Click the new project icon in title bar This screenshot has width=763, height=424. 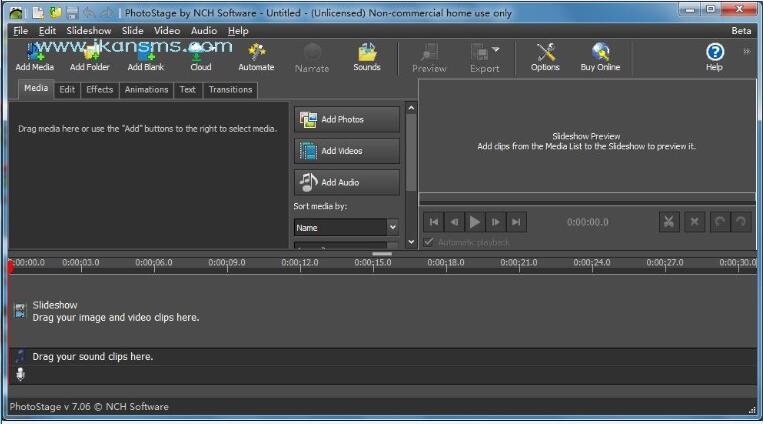[x=38, y=13]
